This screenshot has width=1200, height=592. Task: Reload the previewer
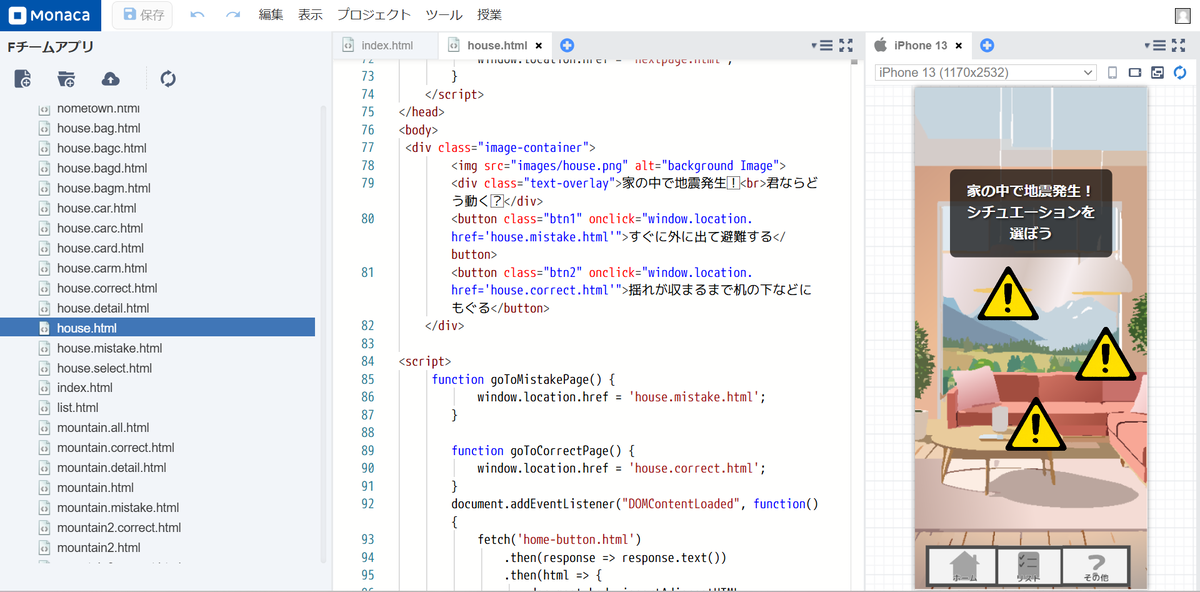coord(1180,72)
